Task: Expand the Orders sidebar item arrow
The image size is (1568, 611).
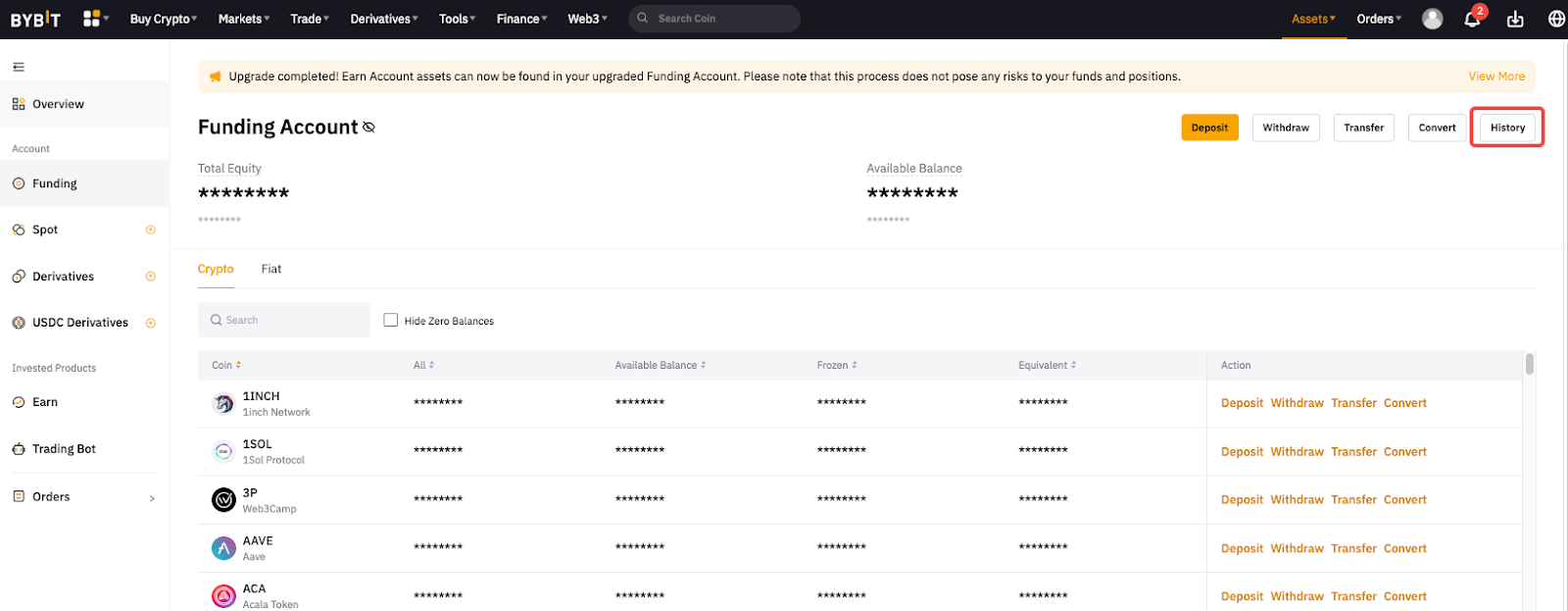Action: 152,498
